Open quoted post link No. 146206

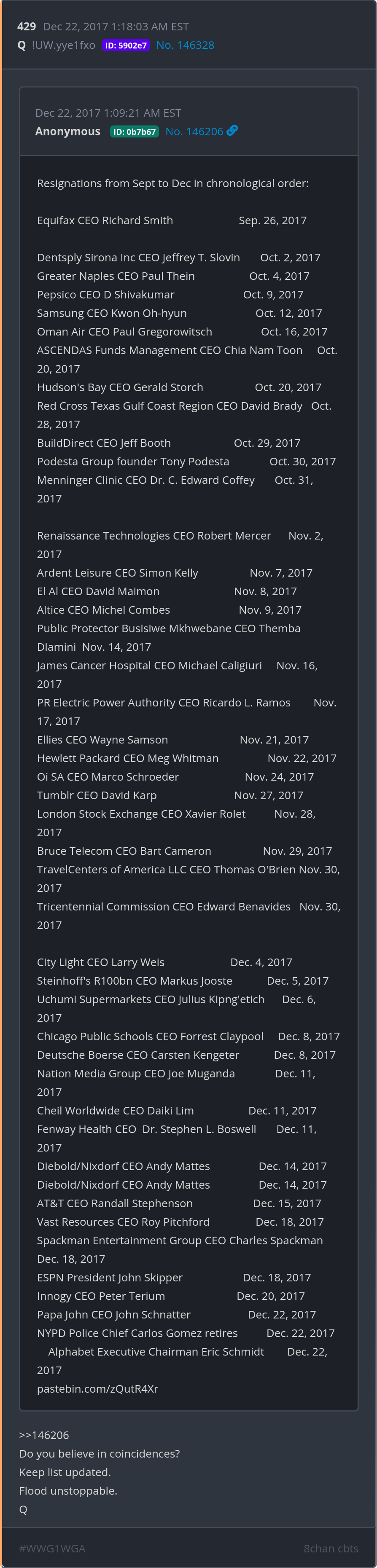tap(194, 132)
